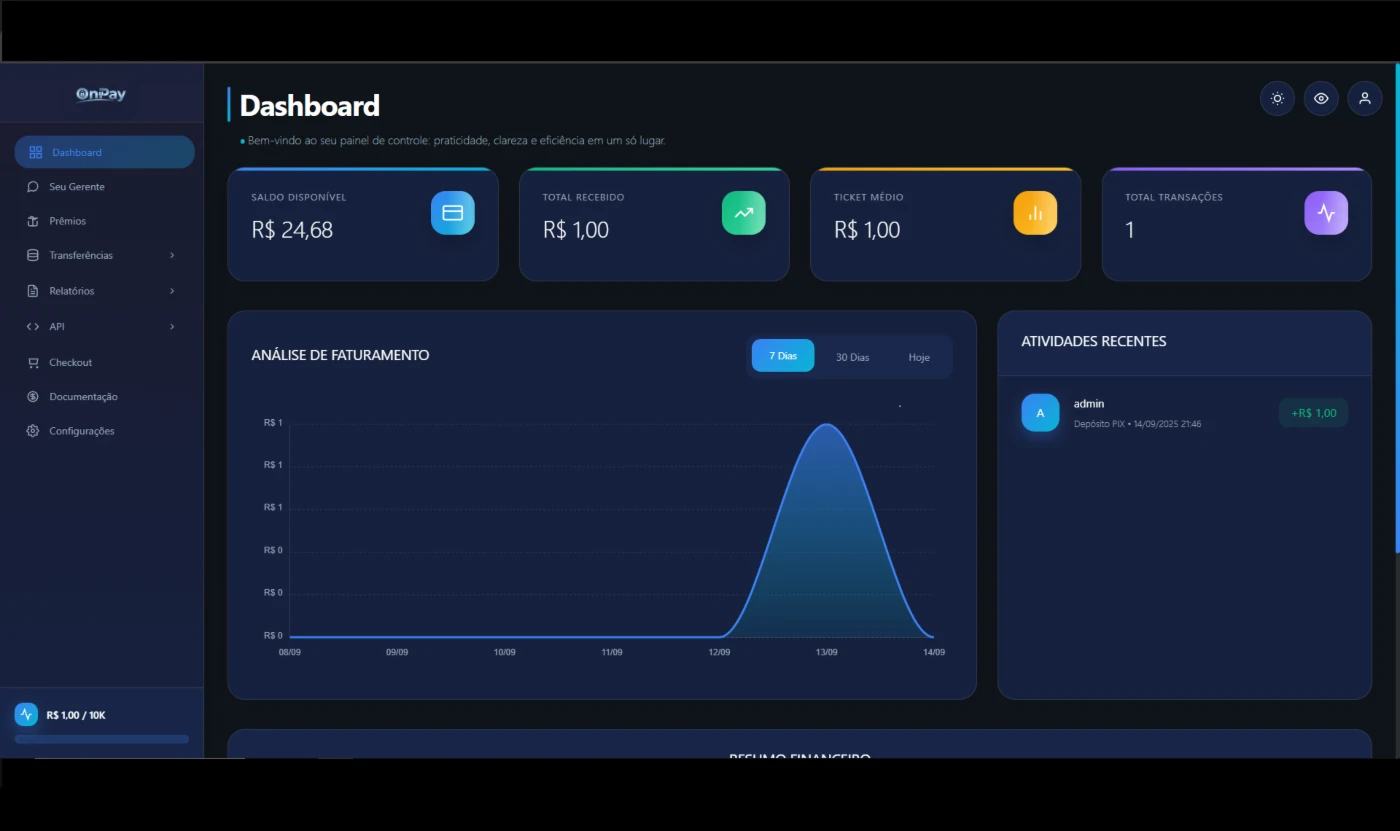Viewport: 1400px width, 831px height.
Task: Click the credit card icon on Saldo Disponível
Action: [x=452, y=213]
